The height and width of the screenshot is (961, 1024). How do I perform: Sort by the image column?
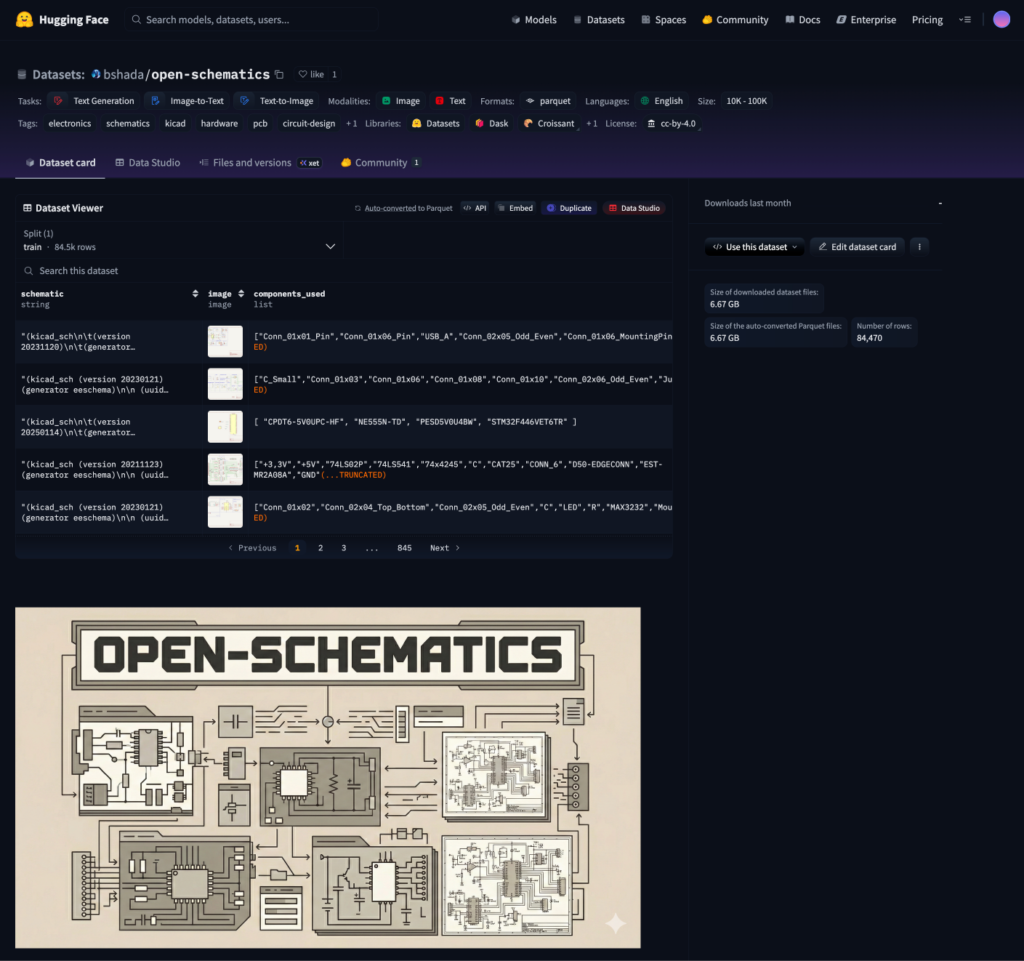coord(240,294)
